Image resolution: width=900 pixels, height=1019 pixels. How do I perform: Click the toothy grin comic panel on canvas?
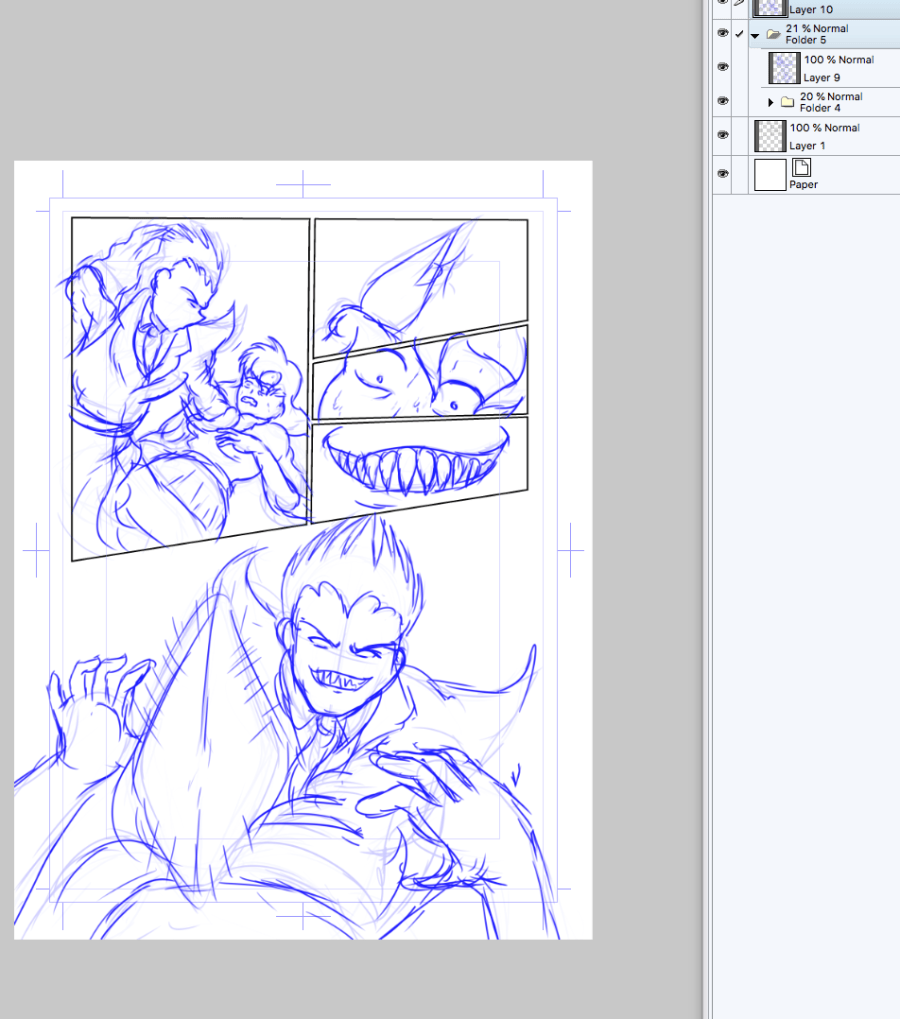coord(420,465)
